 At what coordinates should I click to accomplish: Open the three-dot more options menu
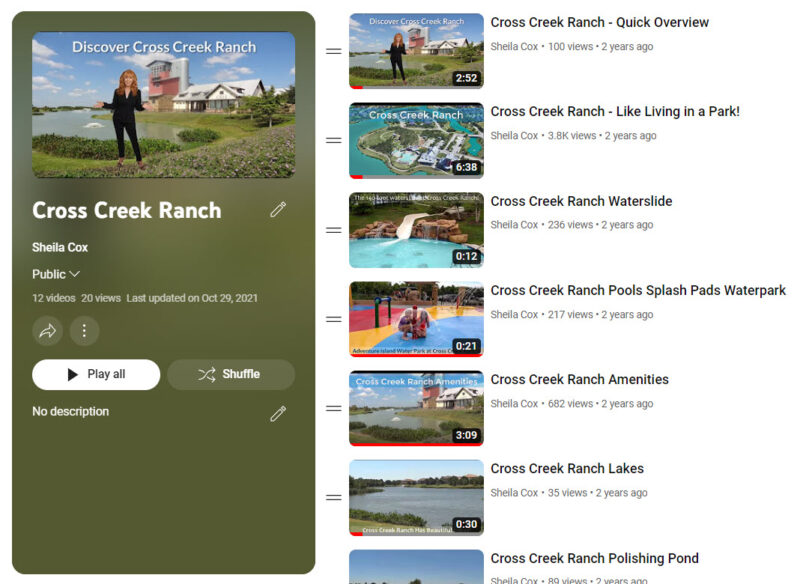tap(84, 331)
